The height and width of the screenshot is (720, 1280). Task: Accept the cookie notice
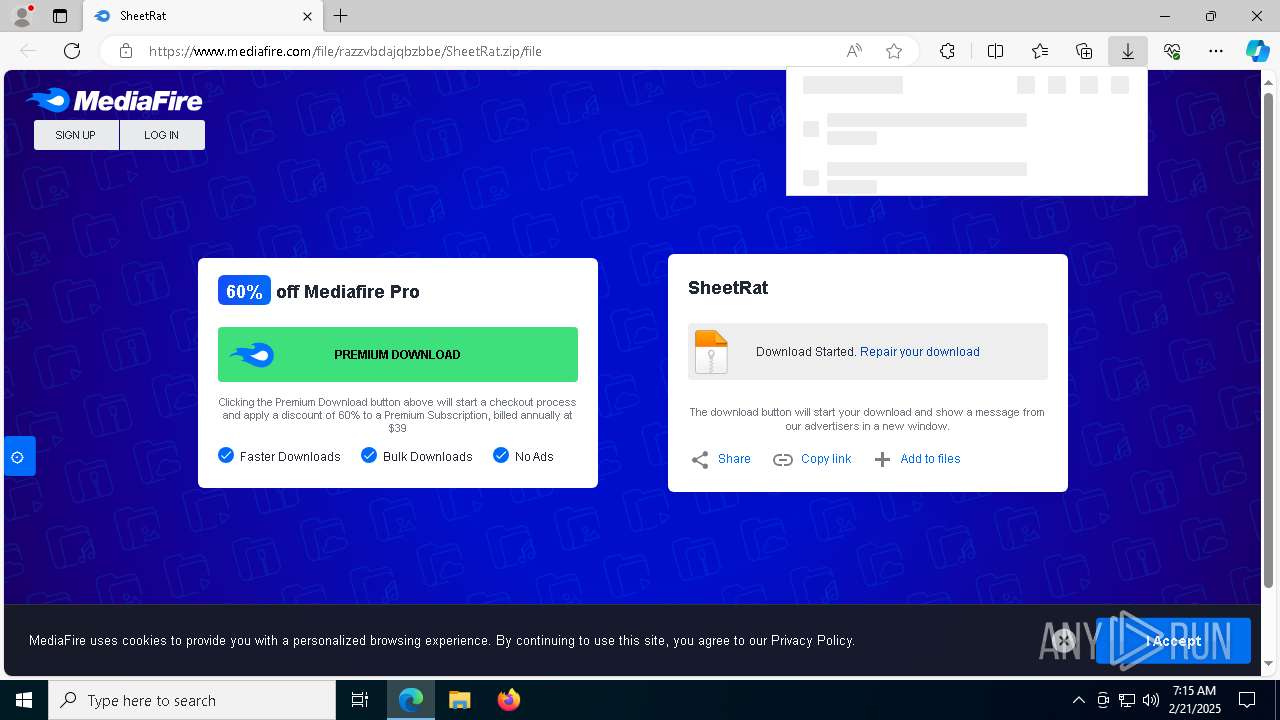pyautogui.click(x=1173, y=641)
